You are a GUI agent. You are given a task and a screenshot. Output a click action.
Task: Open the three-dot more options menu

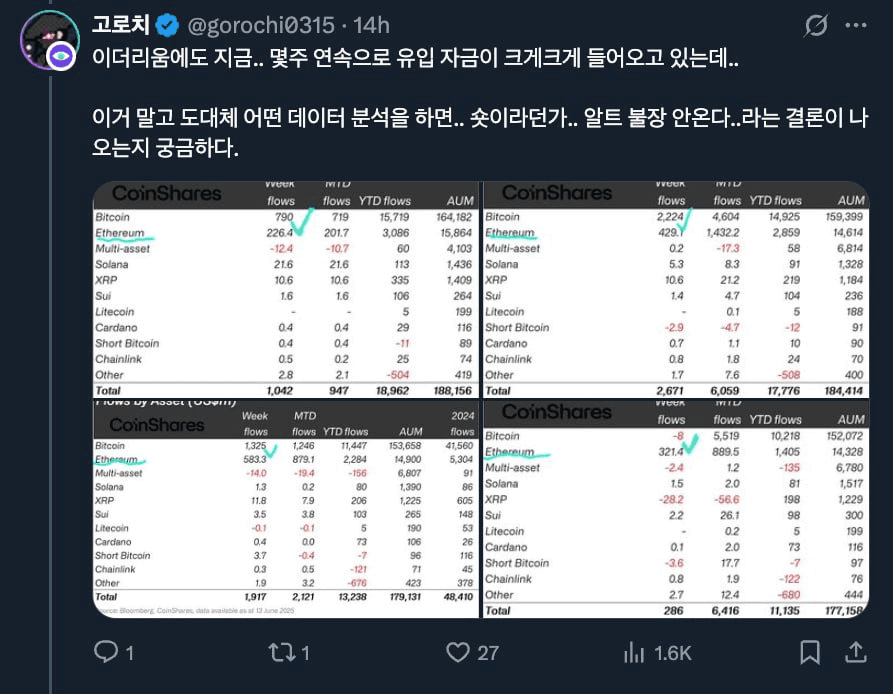[x=856, y=25]
